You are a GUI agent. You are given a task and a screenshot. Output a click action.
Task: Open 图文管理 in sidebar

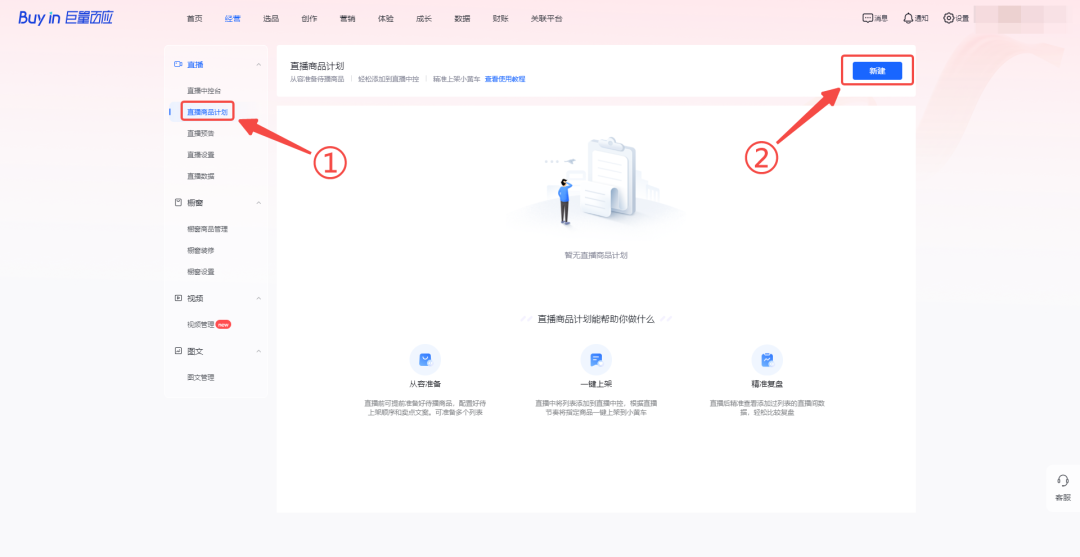[x=200, y=377]
